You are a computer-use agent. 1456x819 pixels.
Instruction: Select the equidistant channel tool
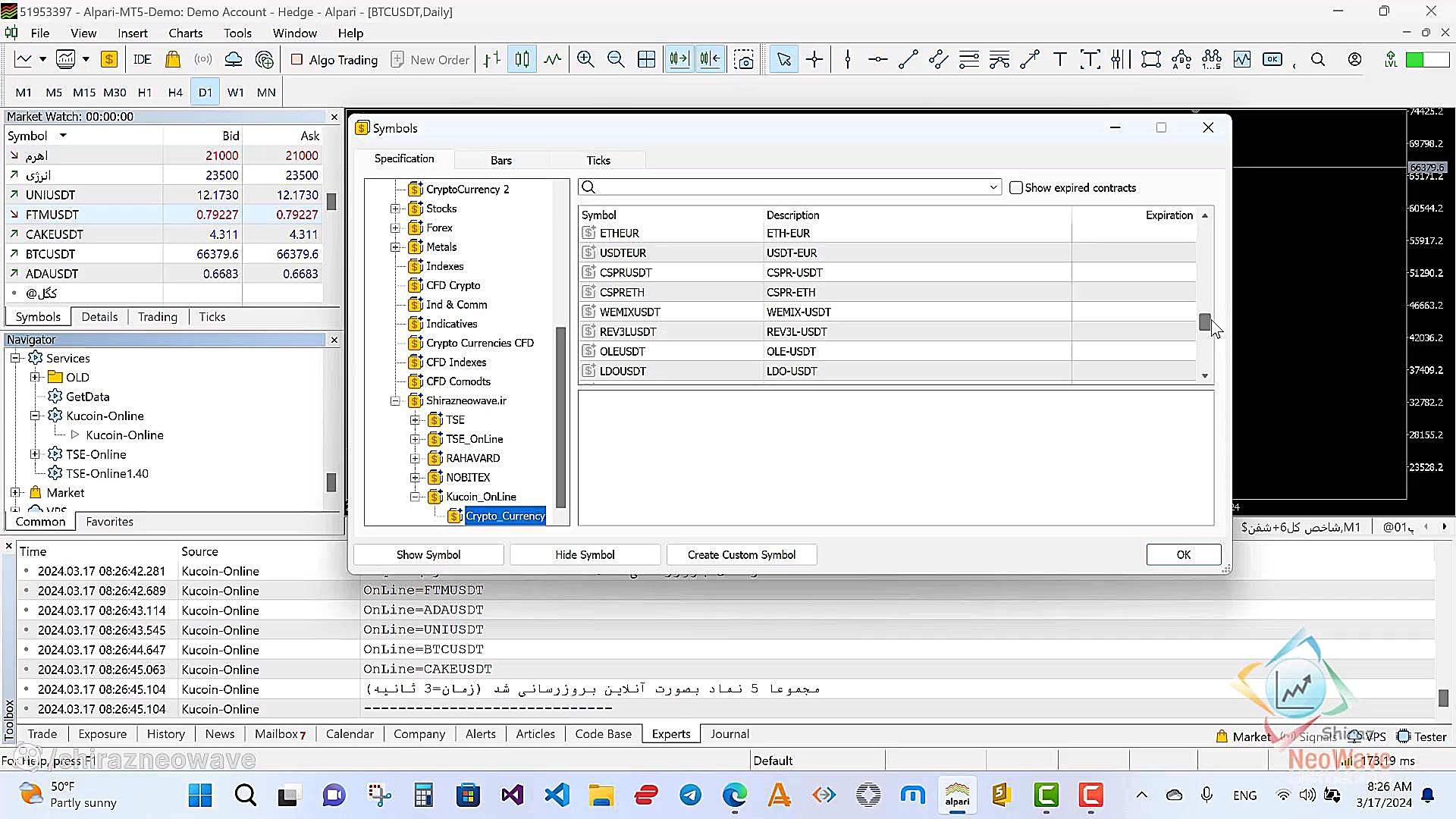[x=939, y=59]
